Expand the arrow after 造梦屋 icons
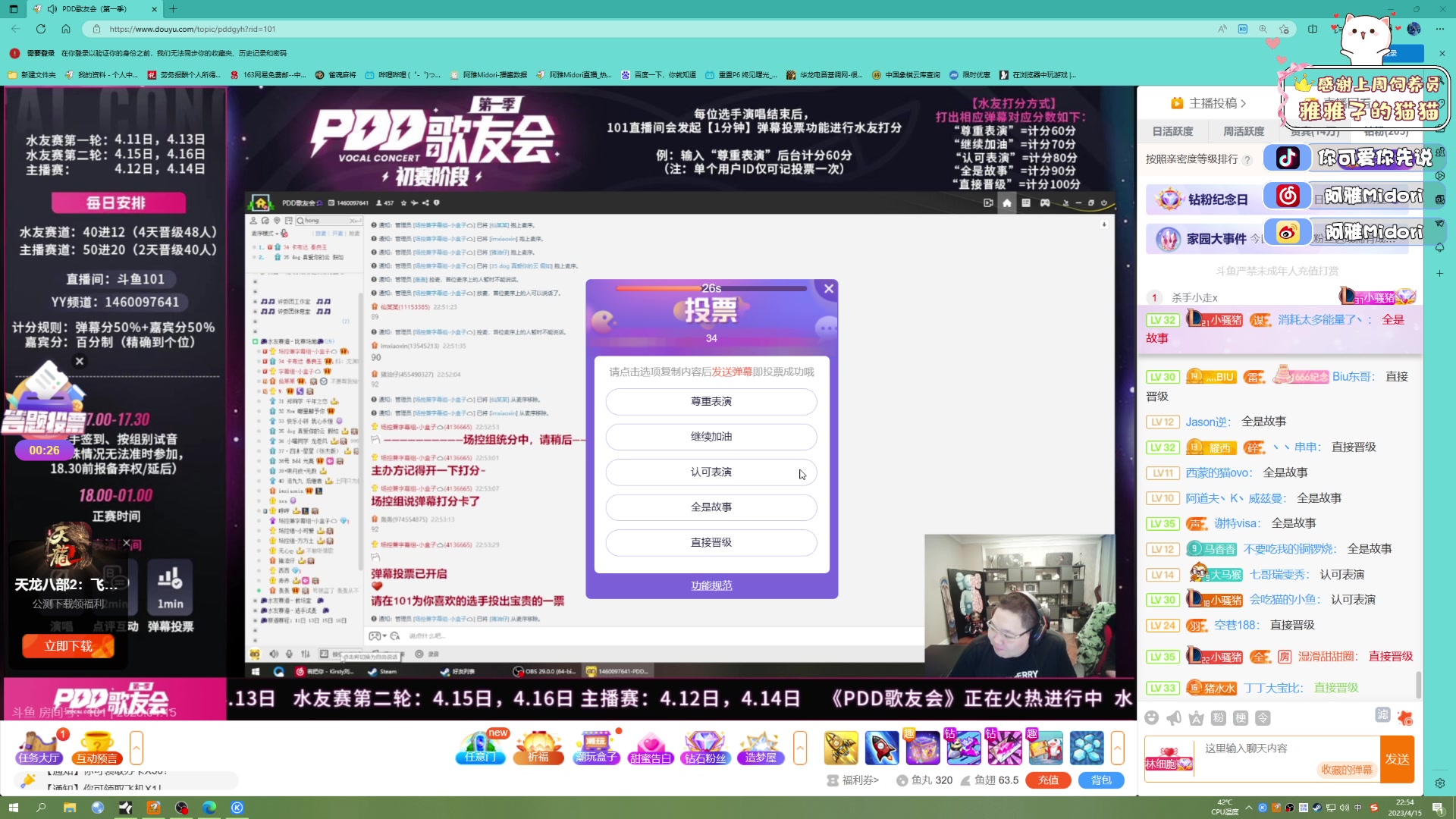The height and width of the screenshot is (819, 1456). pyautogui.click(x=800, y=748)
